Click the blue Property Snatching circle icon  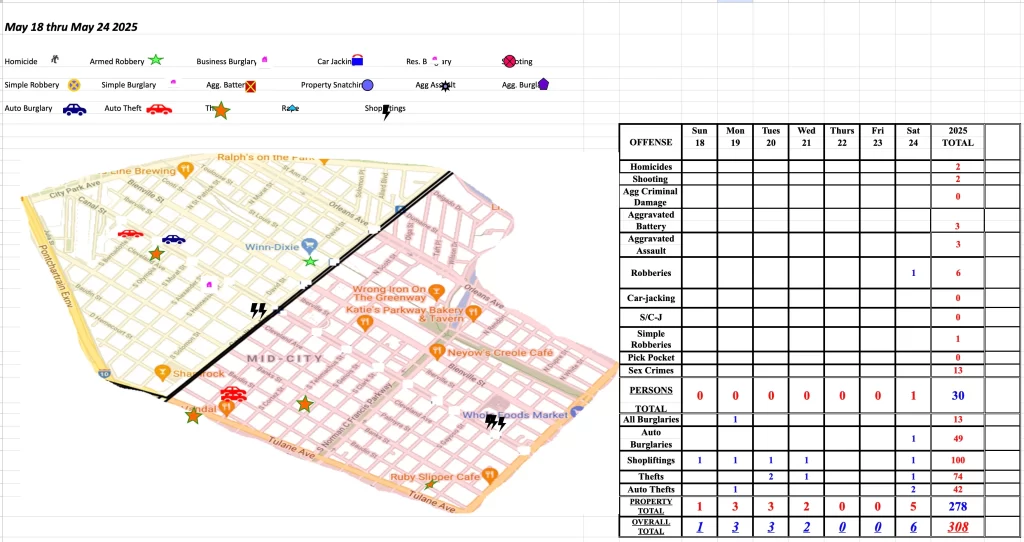368,85
